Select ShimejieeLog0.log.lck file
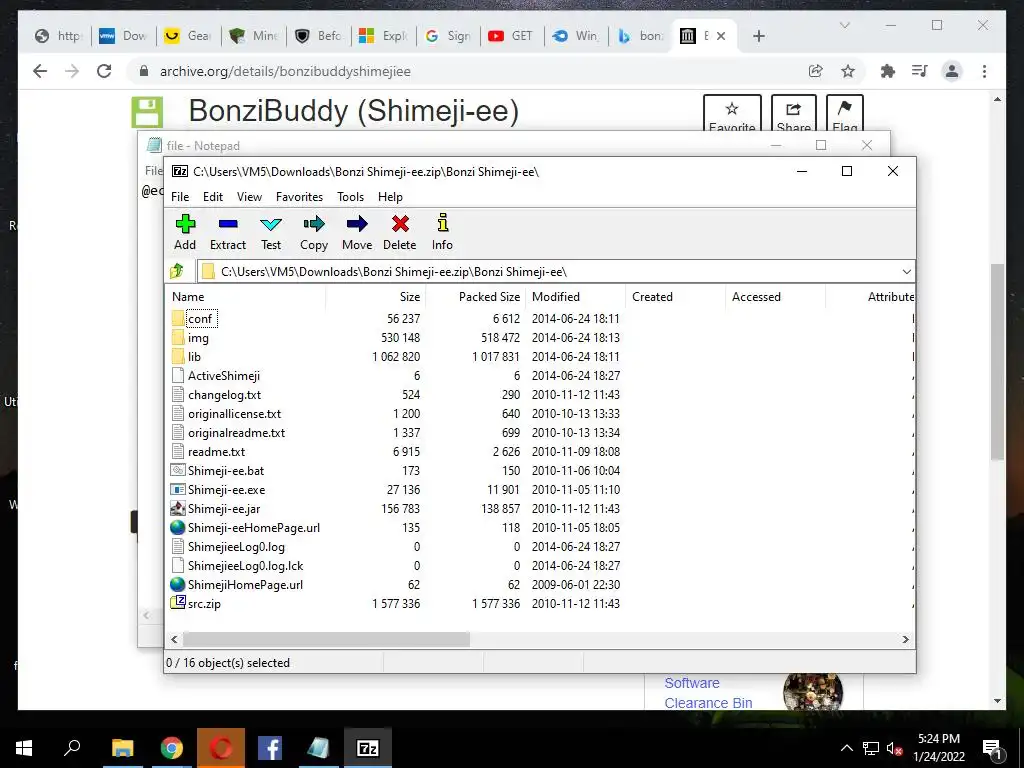Image resolution: width=1024 pixels, height=768 pixels. click(x=237, y=566)
